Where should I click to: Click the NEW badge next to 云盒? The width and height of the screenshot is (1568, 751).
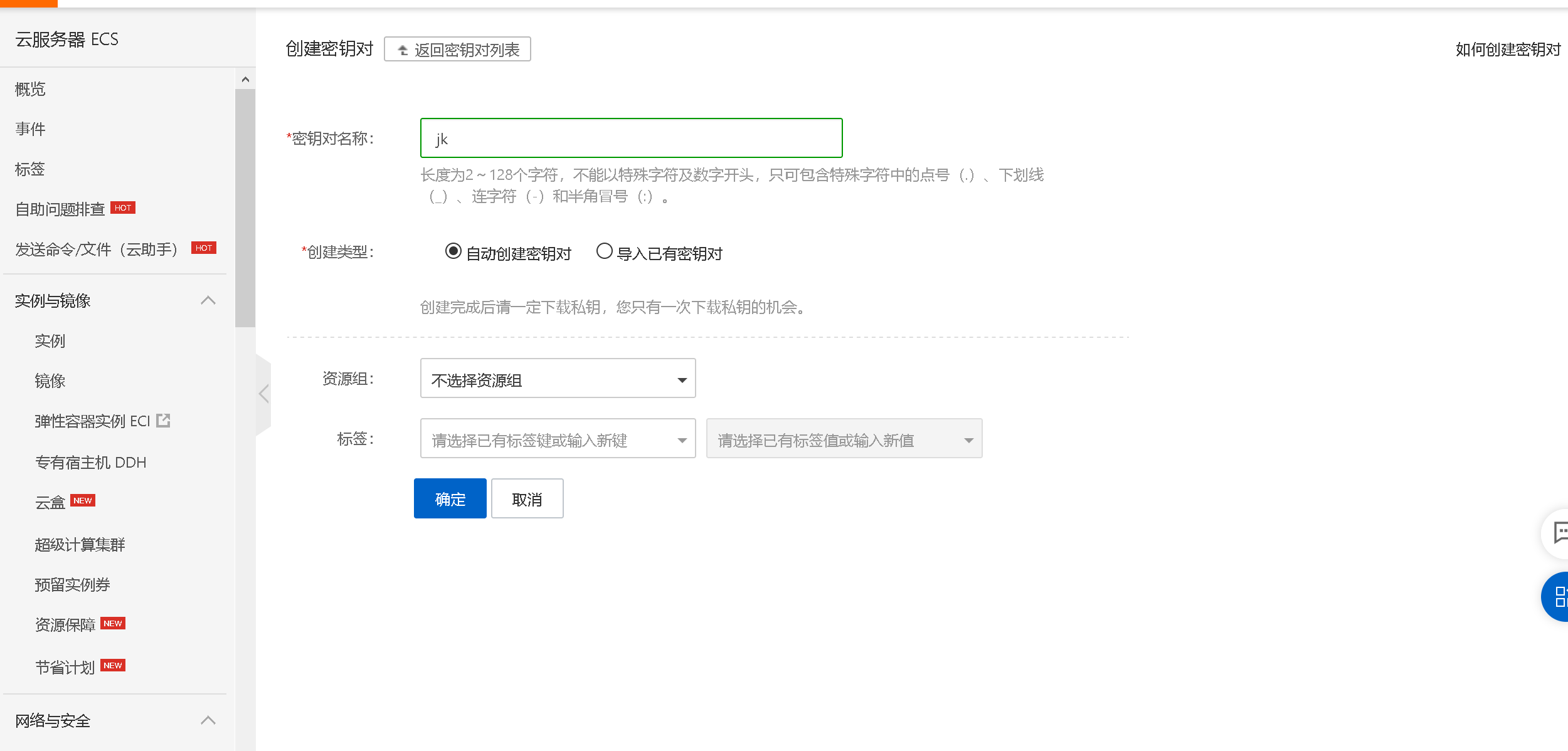(83, 500)
